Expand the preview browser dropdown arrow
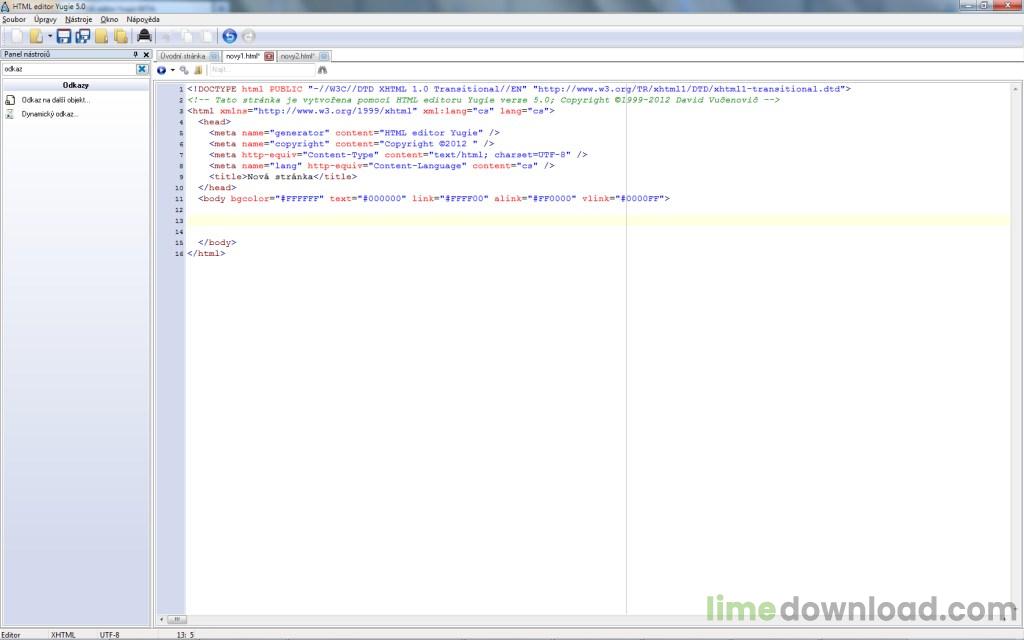1024x640 pixels. click(x=172, y=70)
